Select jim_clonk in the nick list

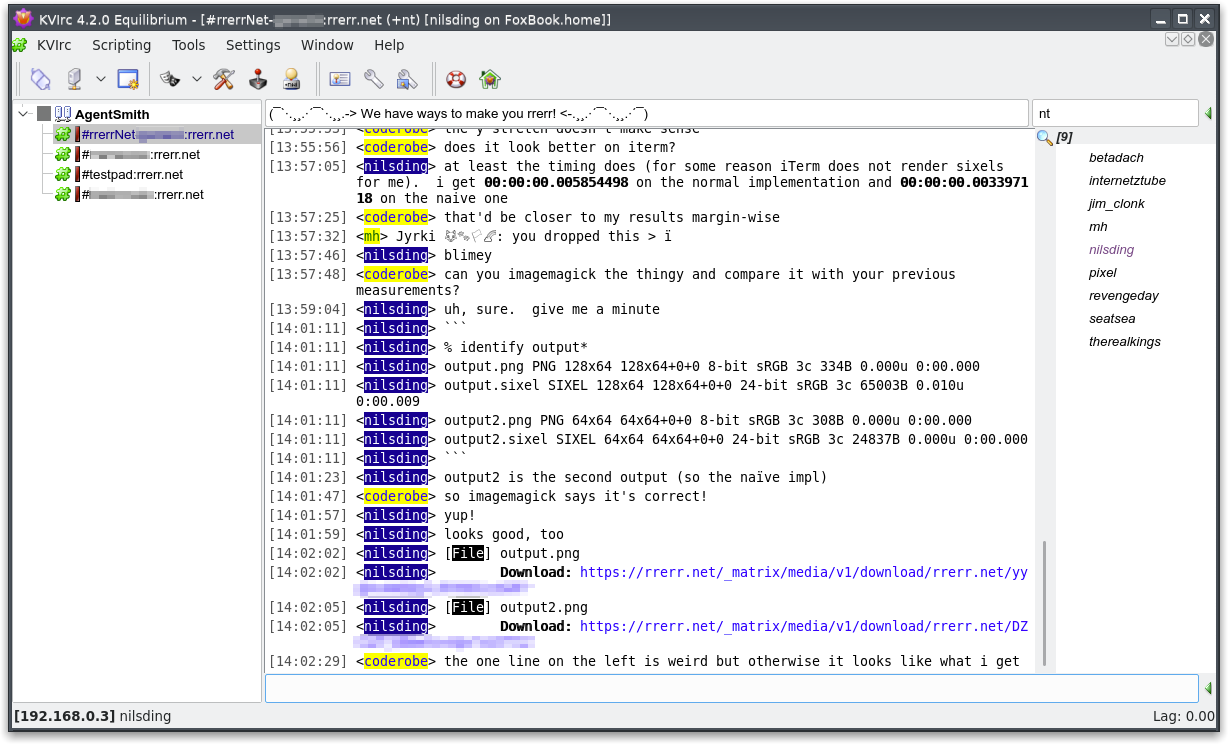pos(1116,204)
